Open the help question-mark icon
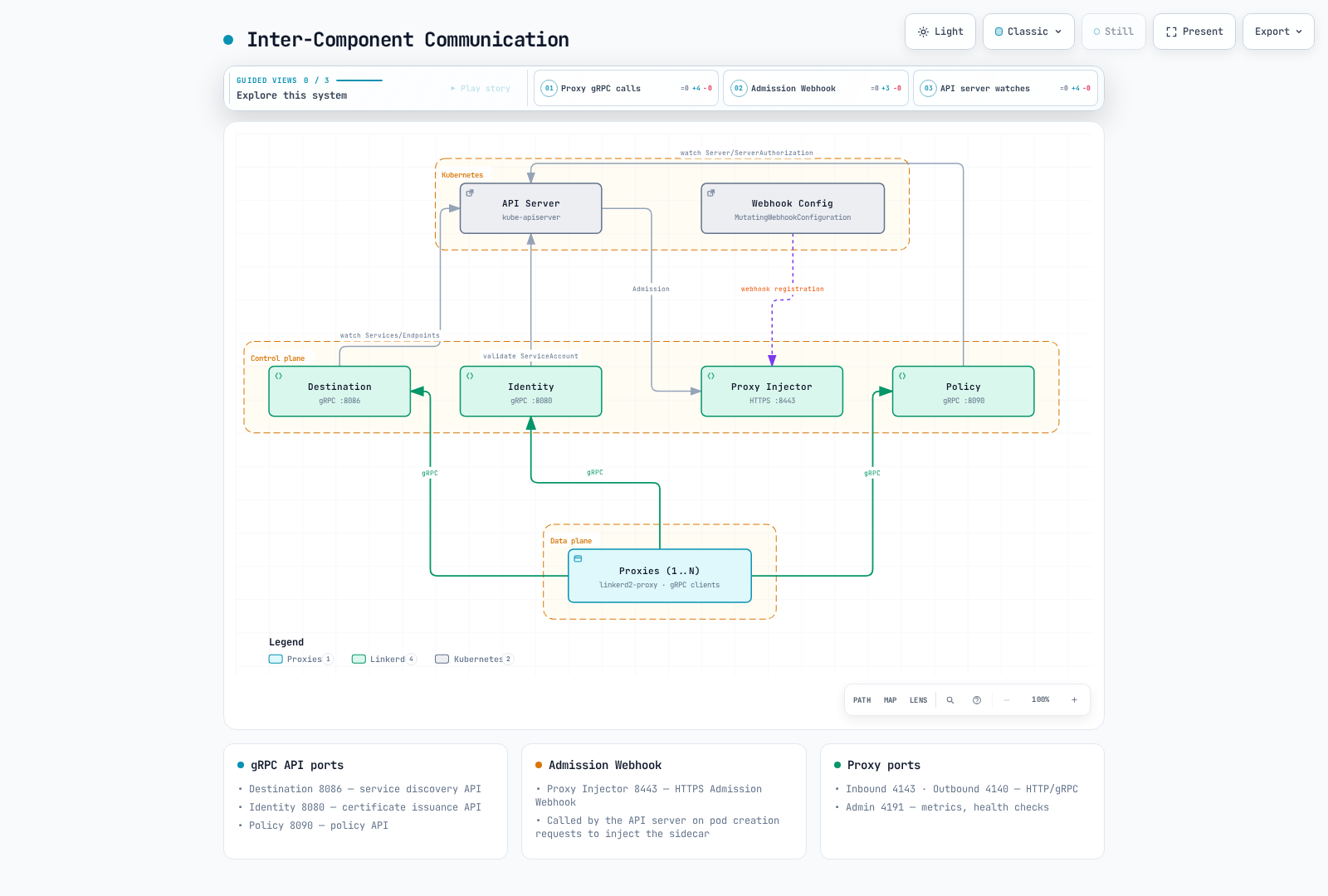Viewport: 1328px width, 896px height. [x=977, y=700]
